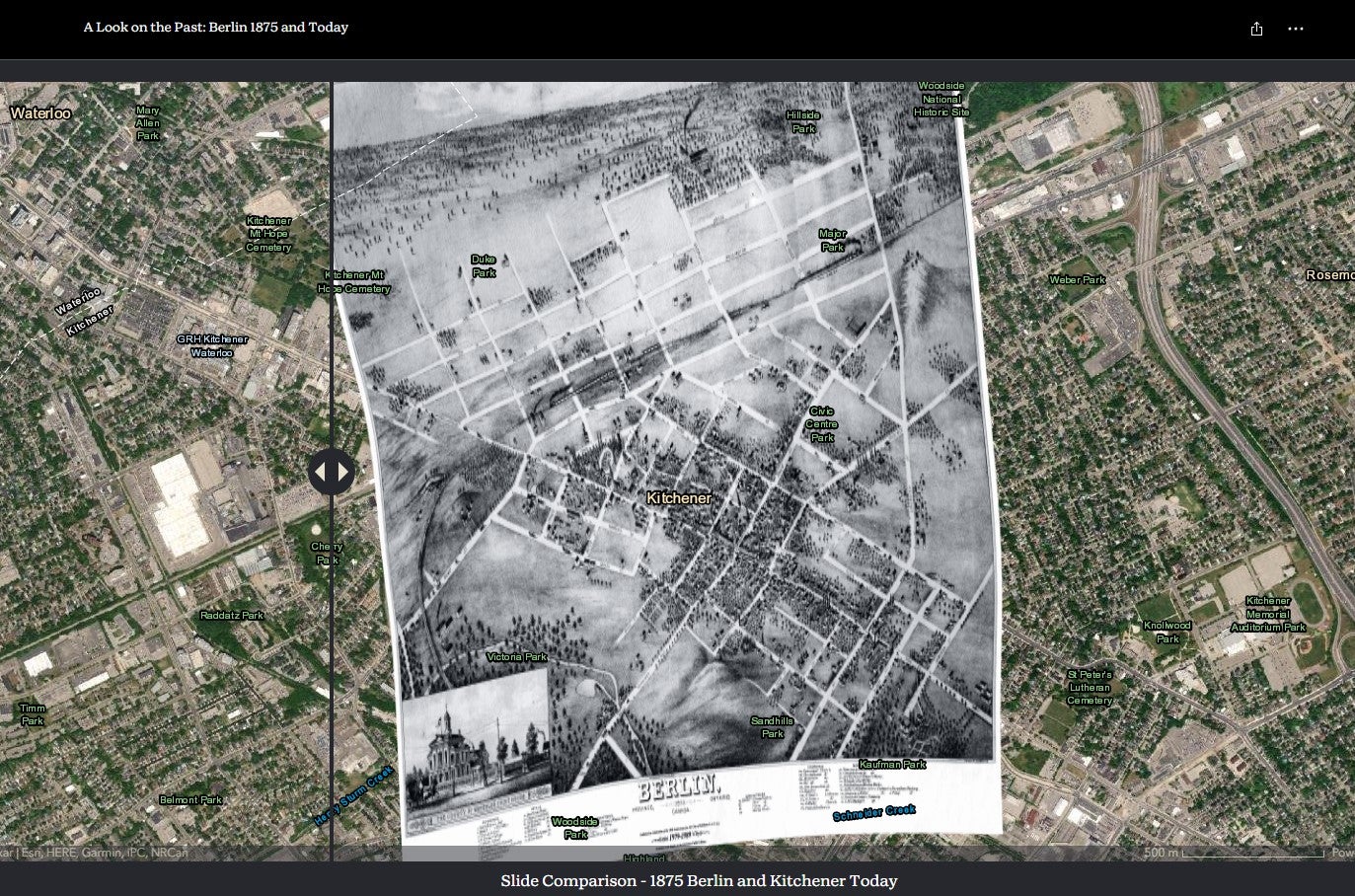Click the Schneider Creek label
The height and width of the screenshot is (896, 1355).
873,812
